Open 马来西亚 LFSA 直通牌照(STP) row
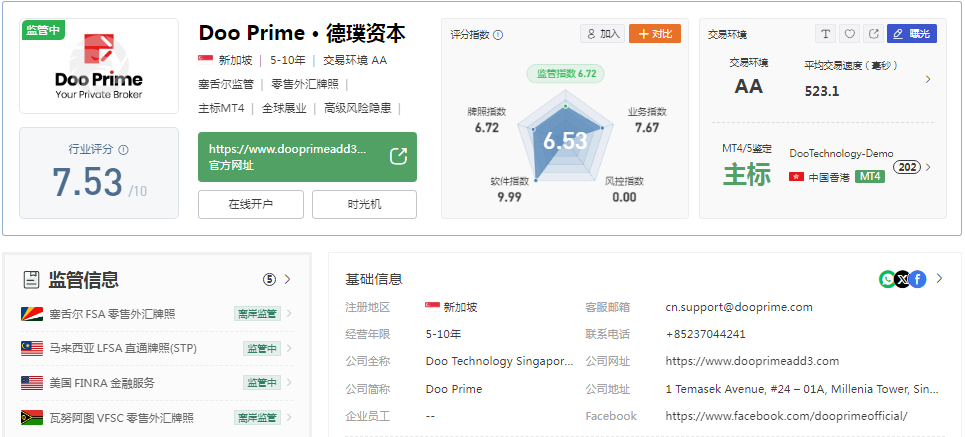Image resolution: width=965 pixels, height=437 pixels. [157, 348]
